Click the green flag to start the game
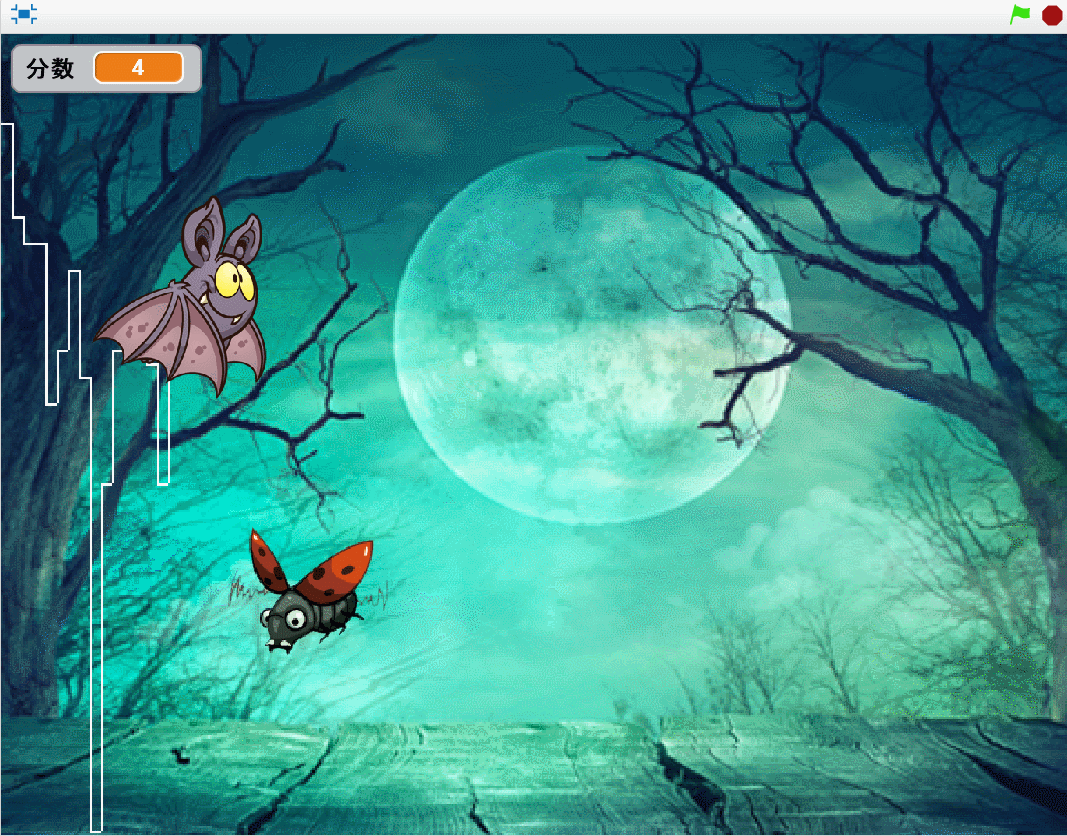 [x=1019, y=15]
